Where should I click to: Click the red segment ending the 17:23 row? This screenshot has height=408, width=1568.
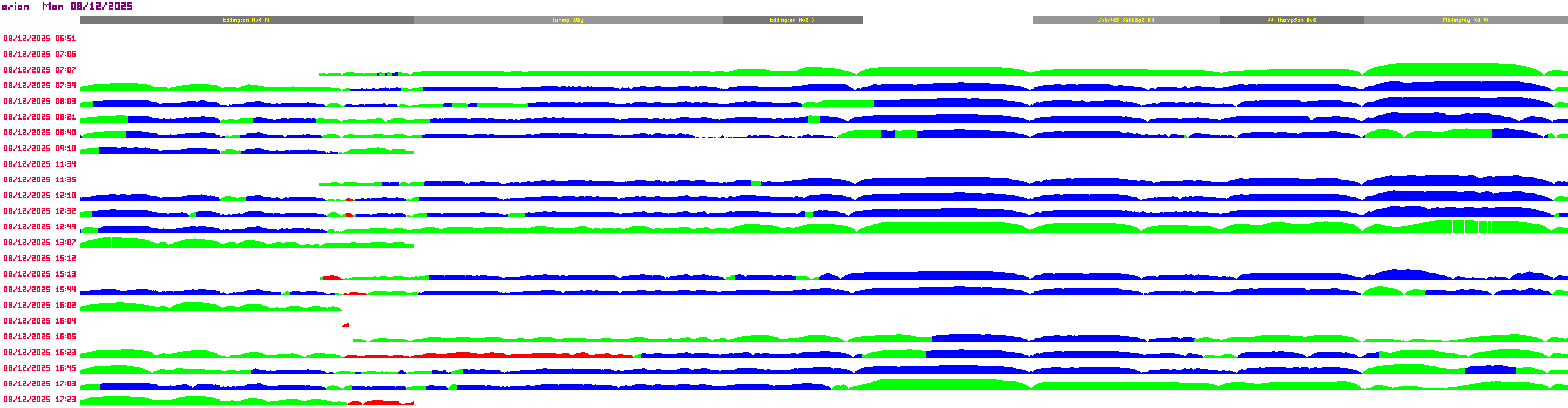click(x=380, y=403)
